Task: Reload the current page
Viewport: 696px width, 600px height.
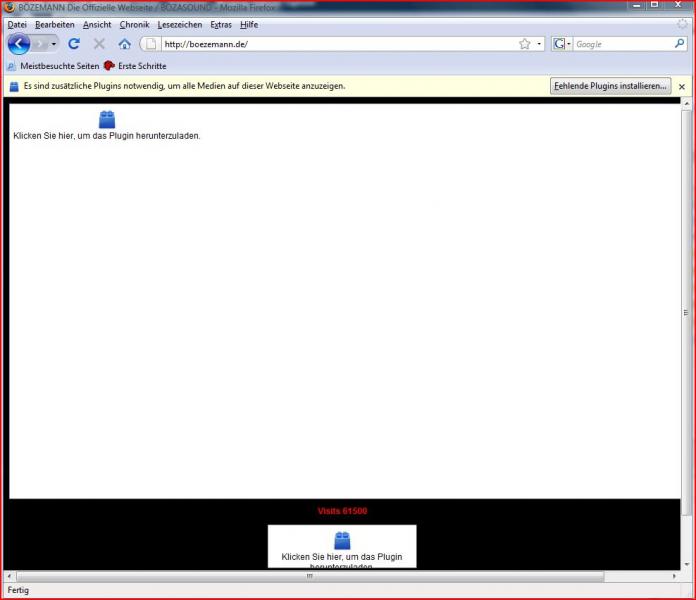Action: (x=74, y=44)
